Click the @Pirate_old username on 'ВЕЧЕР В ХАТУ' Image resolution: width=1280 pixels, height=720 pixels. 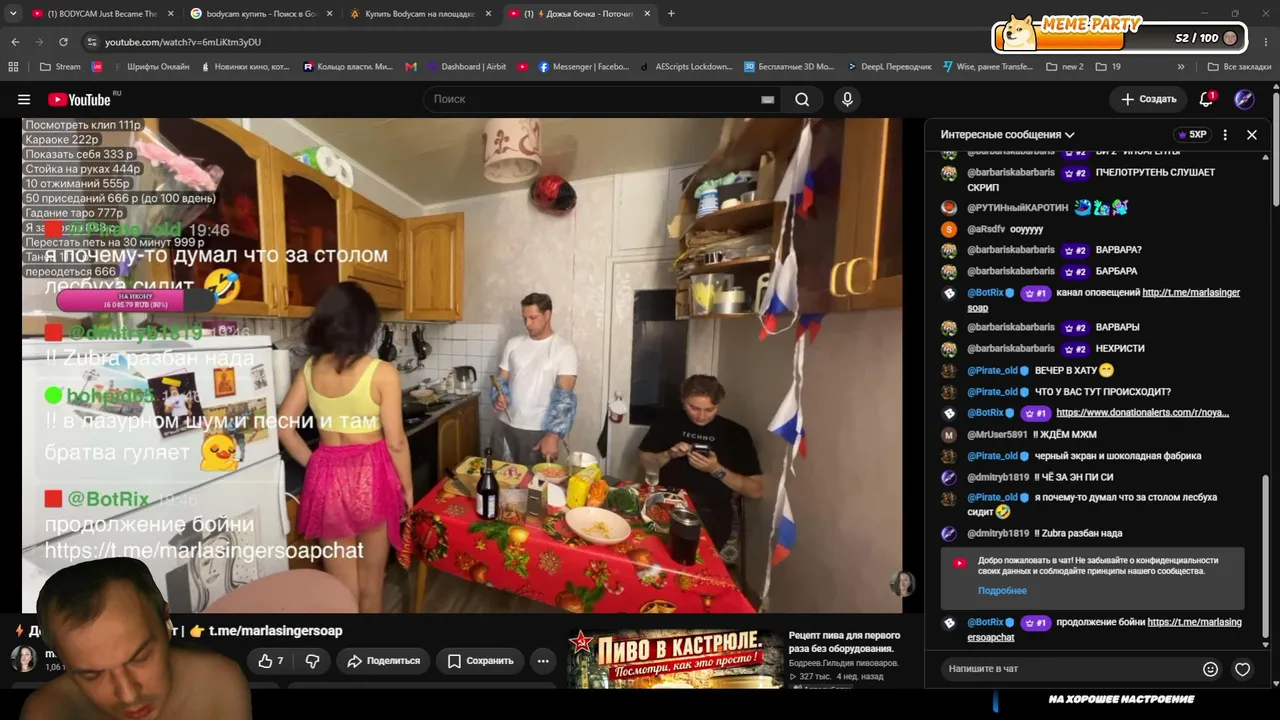click(992, 370)
